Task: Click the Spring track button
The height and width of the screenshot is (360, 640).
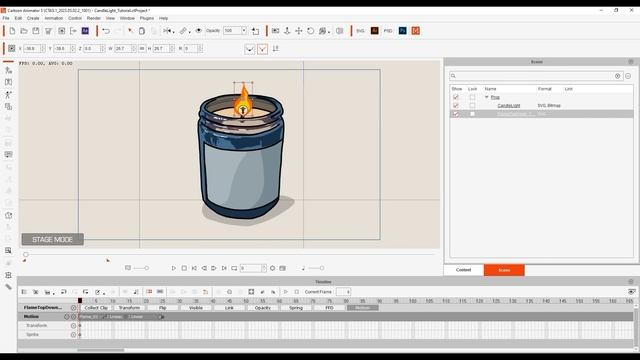Action: click(x=296, y=308)
